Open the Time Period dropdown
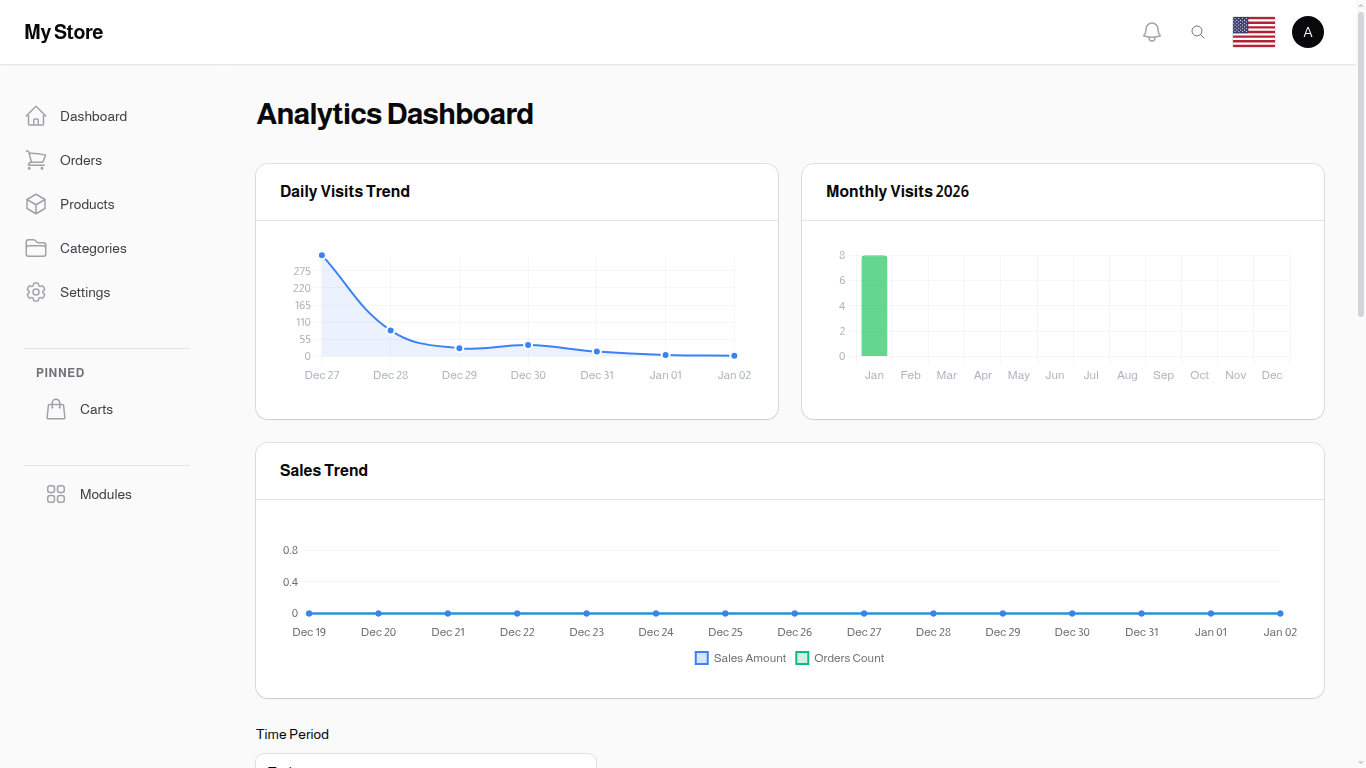Screen dimensions: 1366x768 (425, 762)
